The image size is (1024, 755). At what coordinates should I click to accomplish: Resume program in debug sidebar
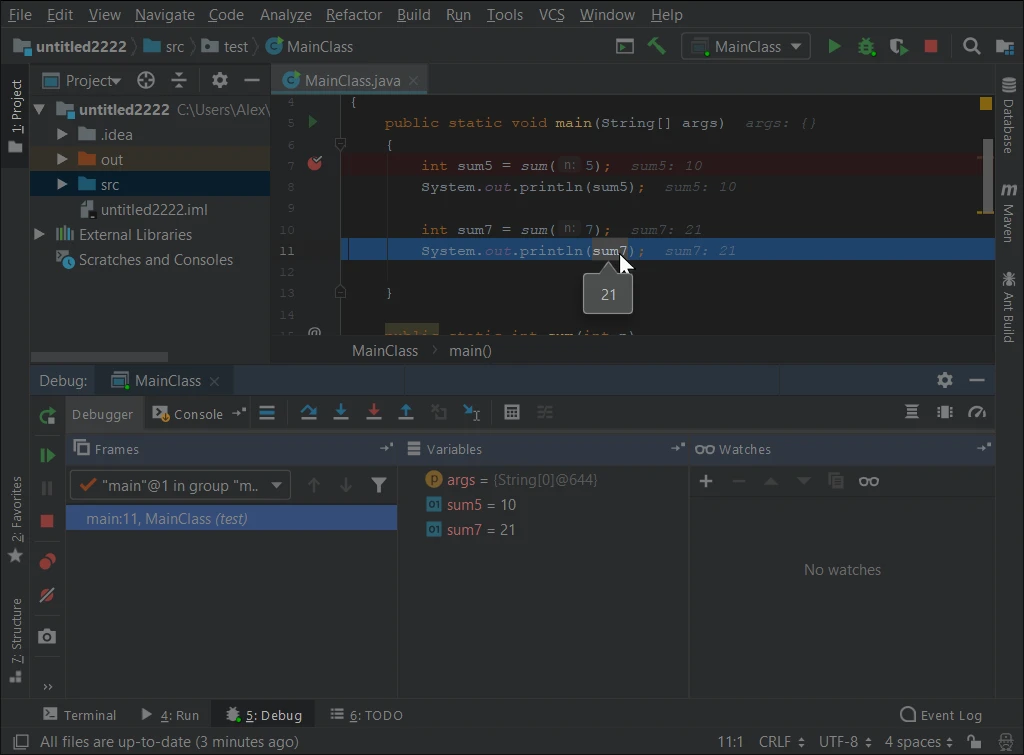point(47,455)
